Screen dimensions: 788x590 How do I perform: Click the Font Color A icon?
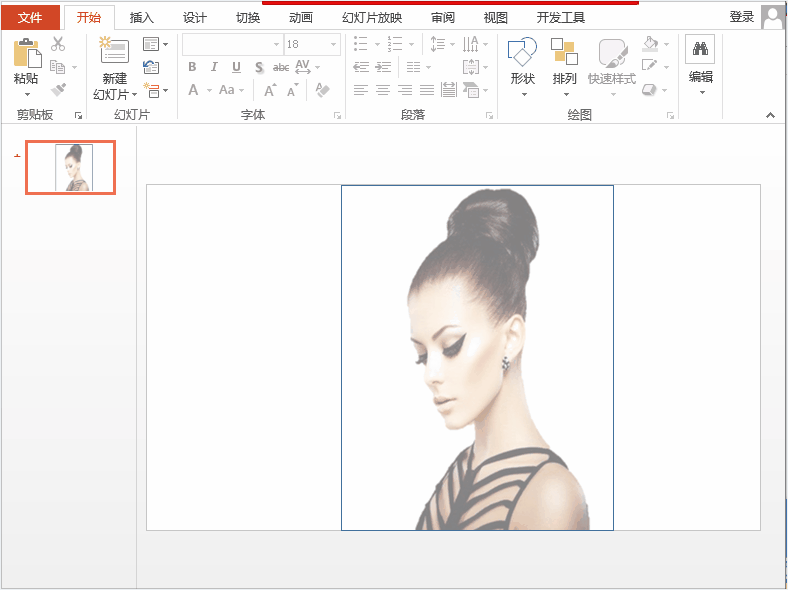[193, 90]
